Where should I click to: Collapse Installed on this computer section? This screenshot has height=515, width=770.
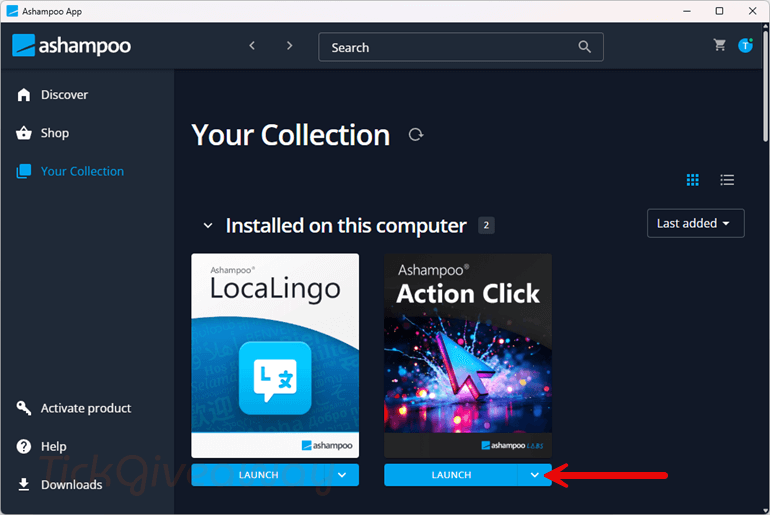point(208,226)
